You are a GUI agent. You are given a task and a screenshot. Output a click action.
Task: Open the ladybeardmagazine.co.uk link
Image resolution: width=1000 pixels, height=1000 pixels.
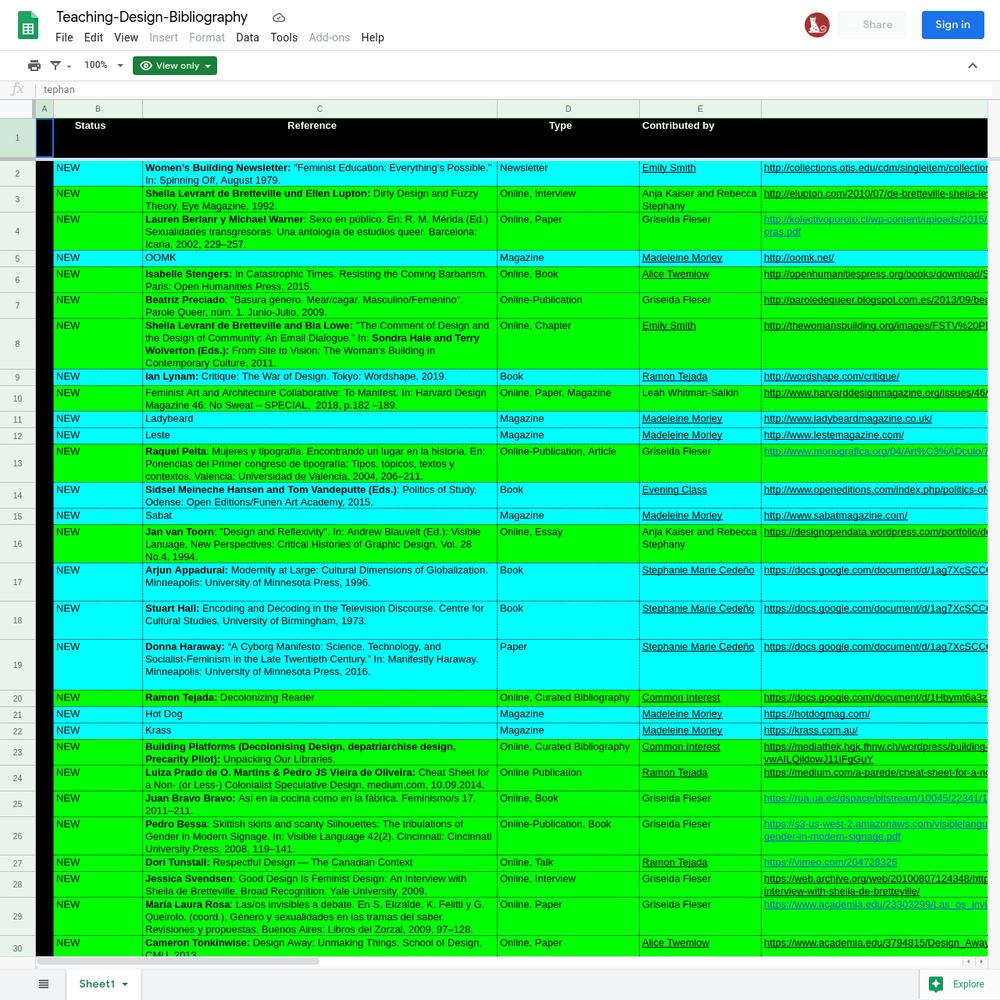[848, 419]
